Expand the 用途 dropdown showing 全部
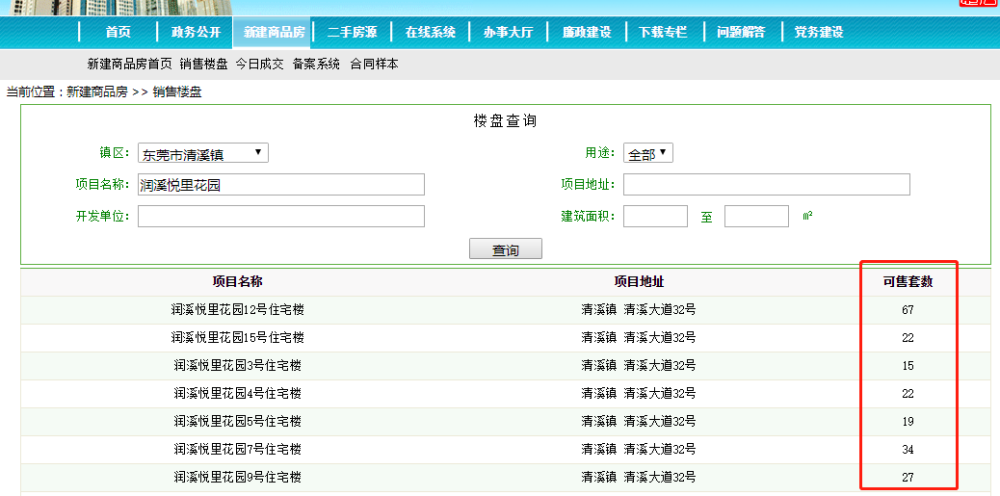Viewport: 1000px width, 496px height. [648, 153]
